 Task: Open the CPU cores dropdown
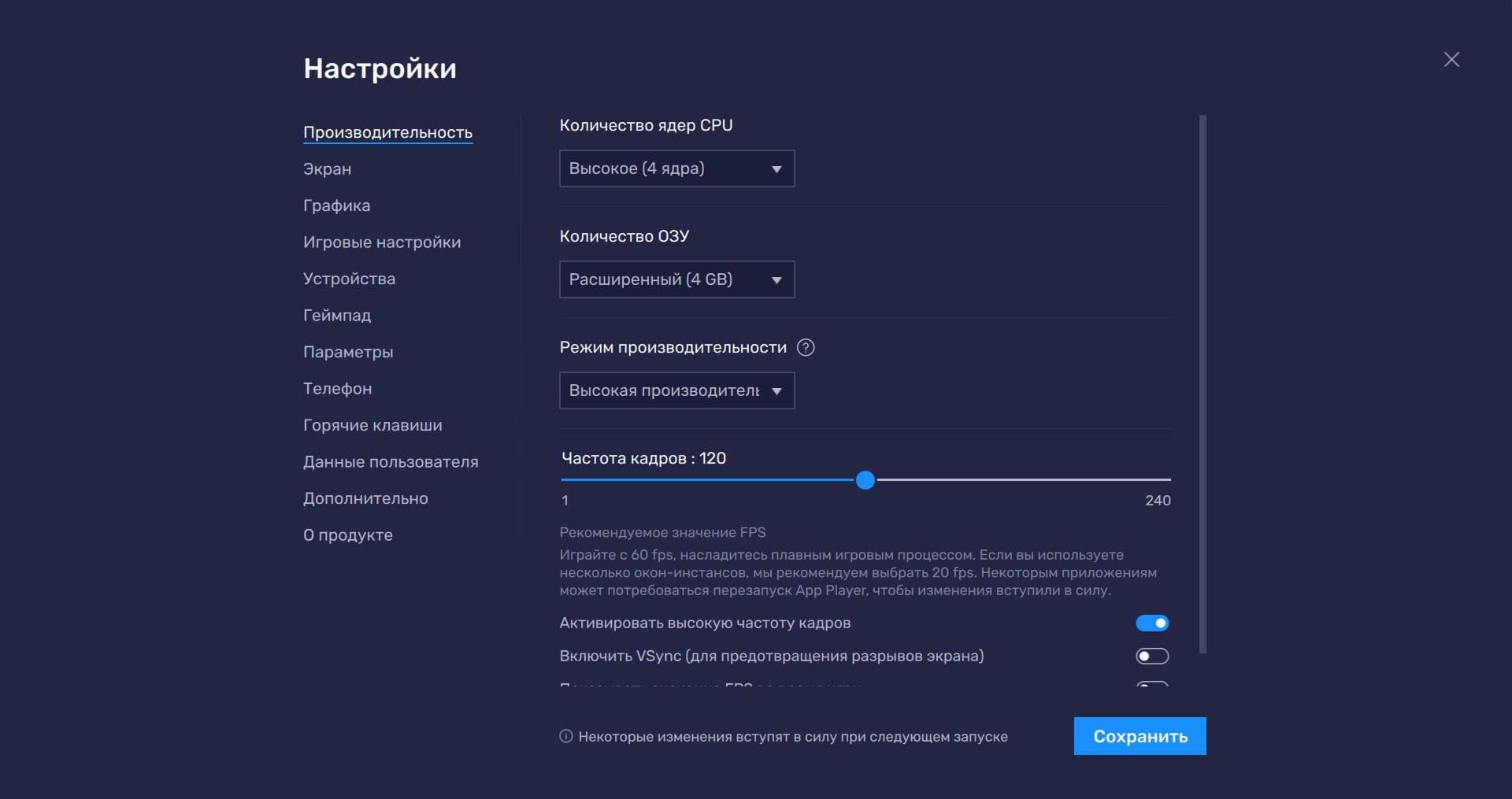coord(676,168)
